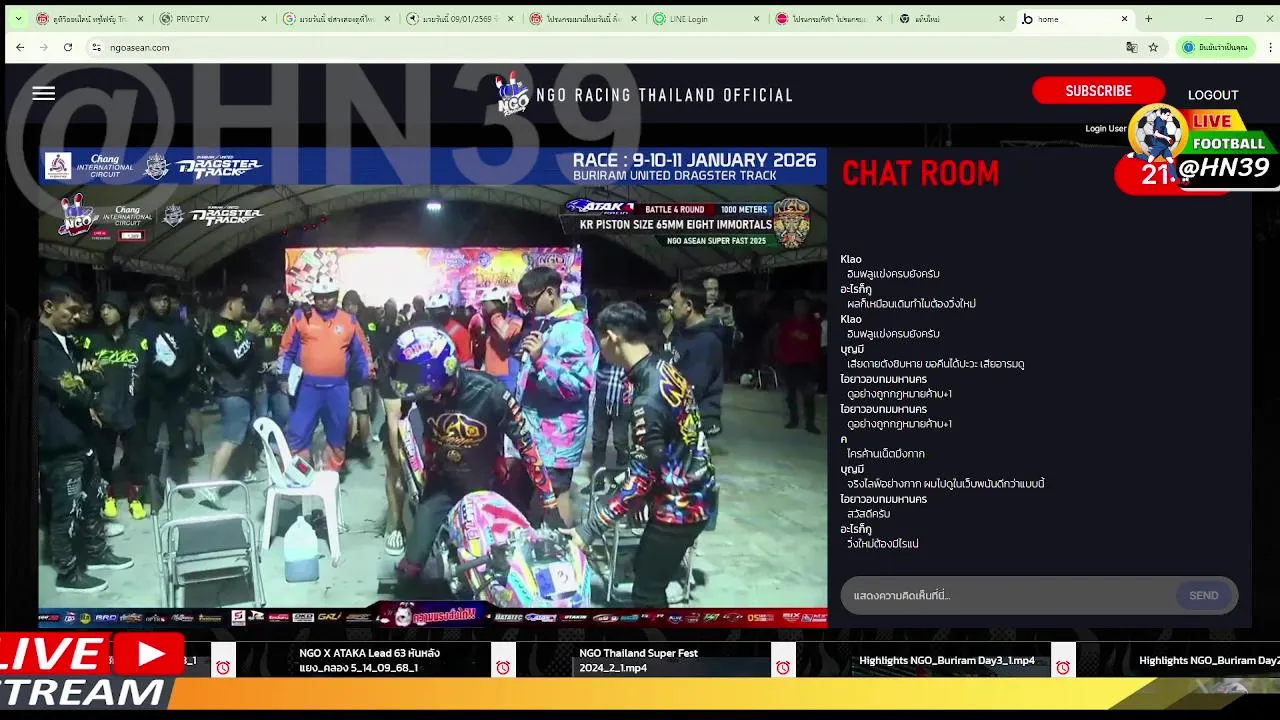Click clock icon before Highlights NGO_Buriram Day3_1.mp4
Image resolution: width=1280 pixels, height=720 pixels.
[783, 667]
